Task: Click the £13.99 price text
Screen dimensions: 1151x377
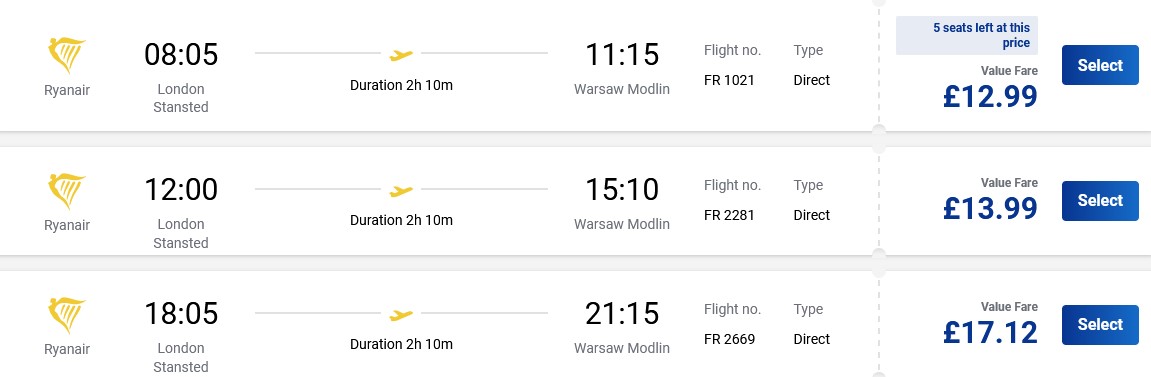Action: coord(990,208)
